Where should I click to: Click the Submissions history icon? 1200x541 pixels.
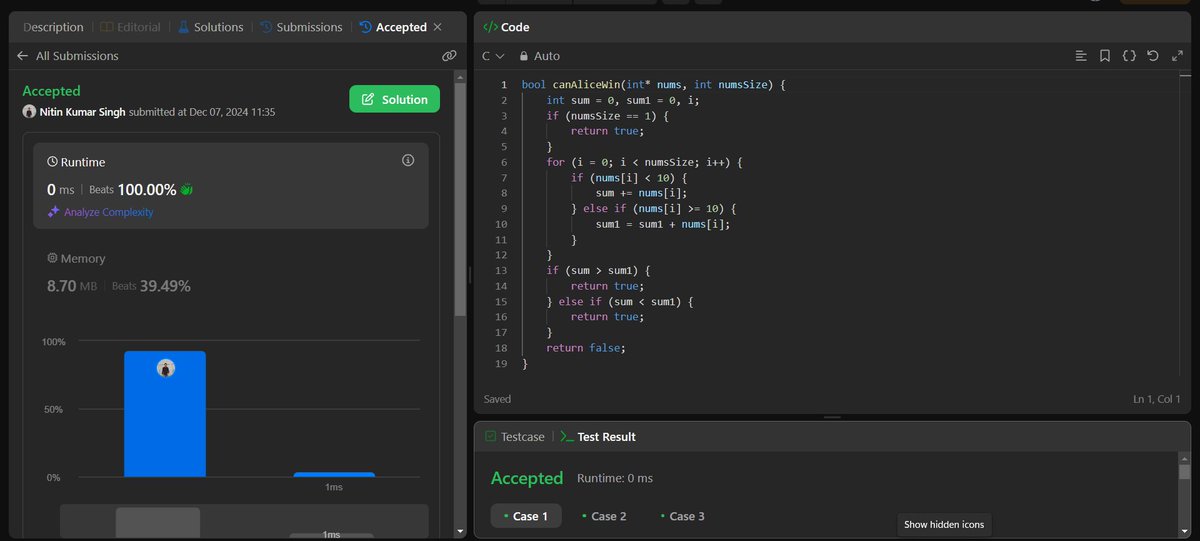(264, 27)
